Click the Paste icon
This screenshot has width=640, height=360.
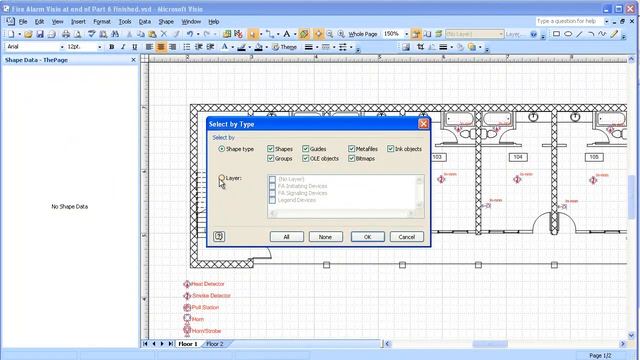tap(152, 34)
